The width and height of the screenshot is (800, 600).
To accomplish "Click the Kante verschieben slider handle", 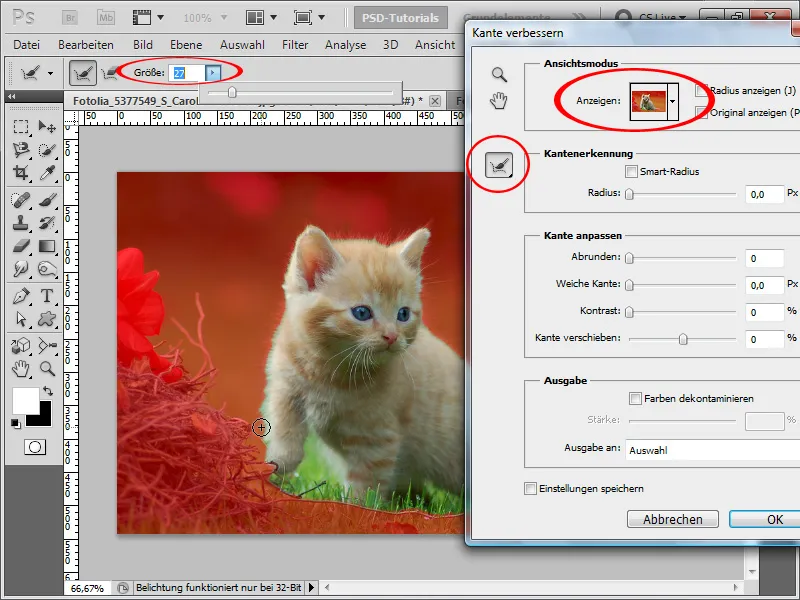I will click(x=683, y=339).
